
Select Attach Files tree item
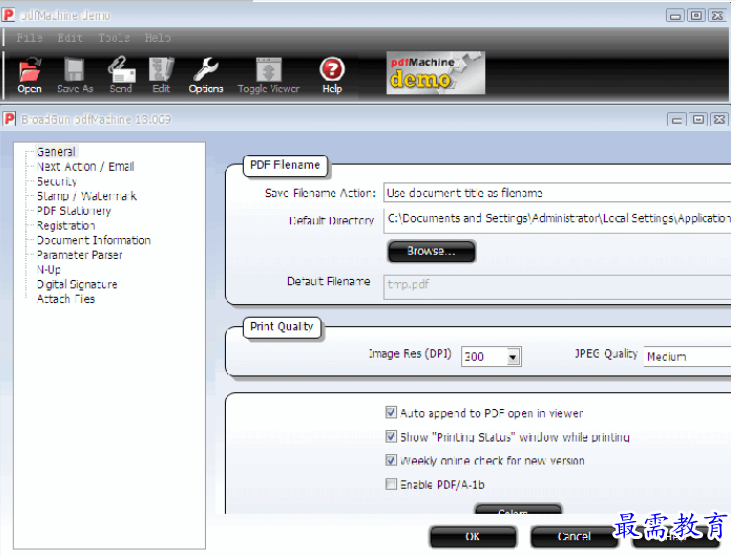(66, 299)
